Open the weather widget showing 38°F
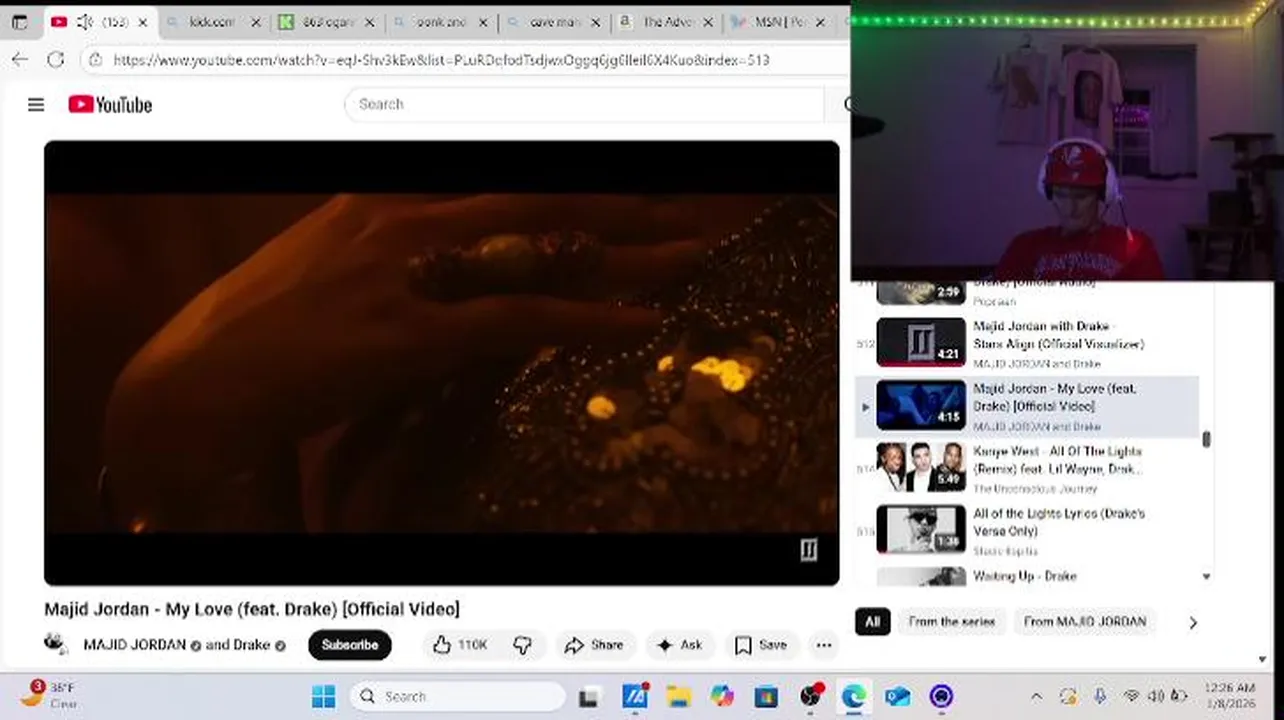 coord(48,695)
